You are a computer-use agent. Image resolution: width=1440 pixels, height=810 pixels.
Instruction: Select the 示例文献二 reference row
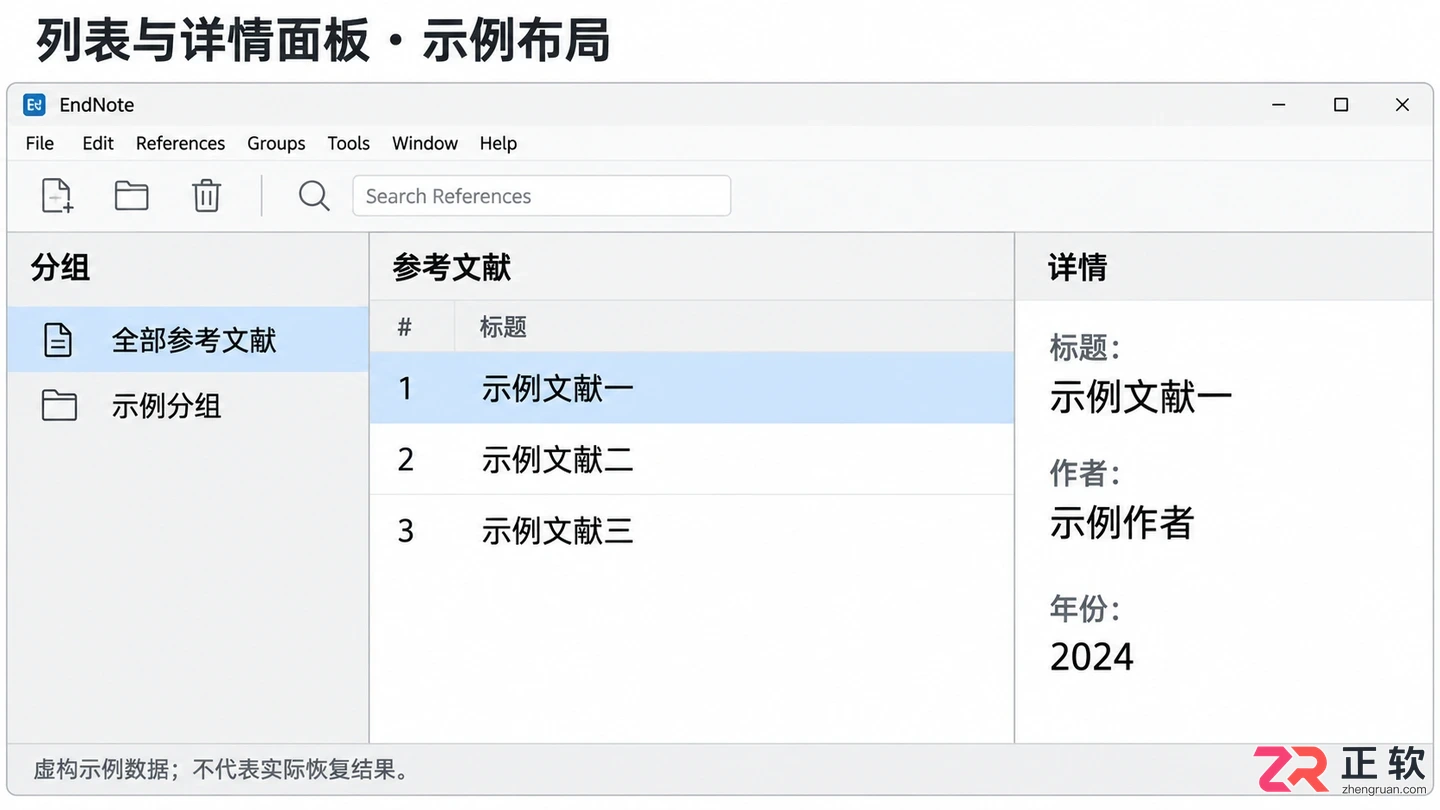692,459
